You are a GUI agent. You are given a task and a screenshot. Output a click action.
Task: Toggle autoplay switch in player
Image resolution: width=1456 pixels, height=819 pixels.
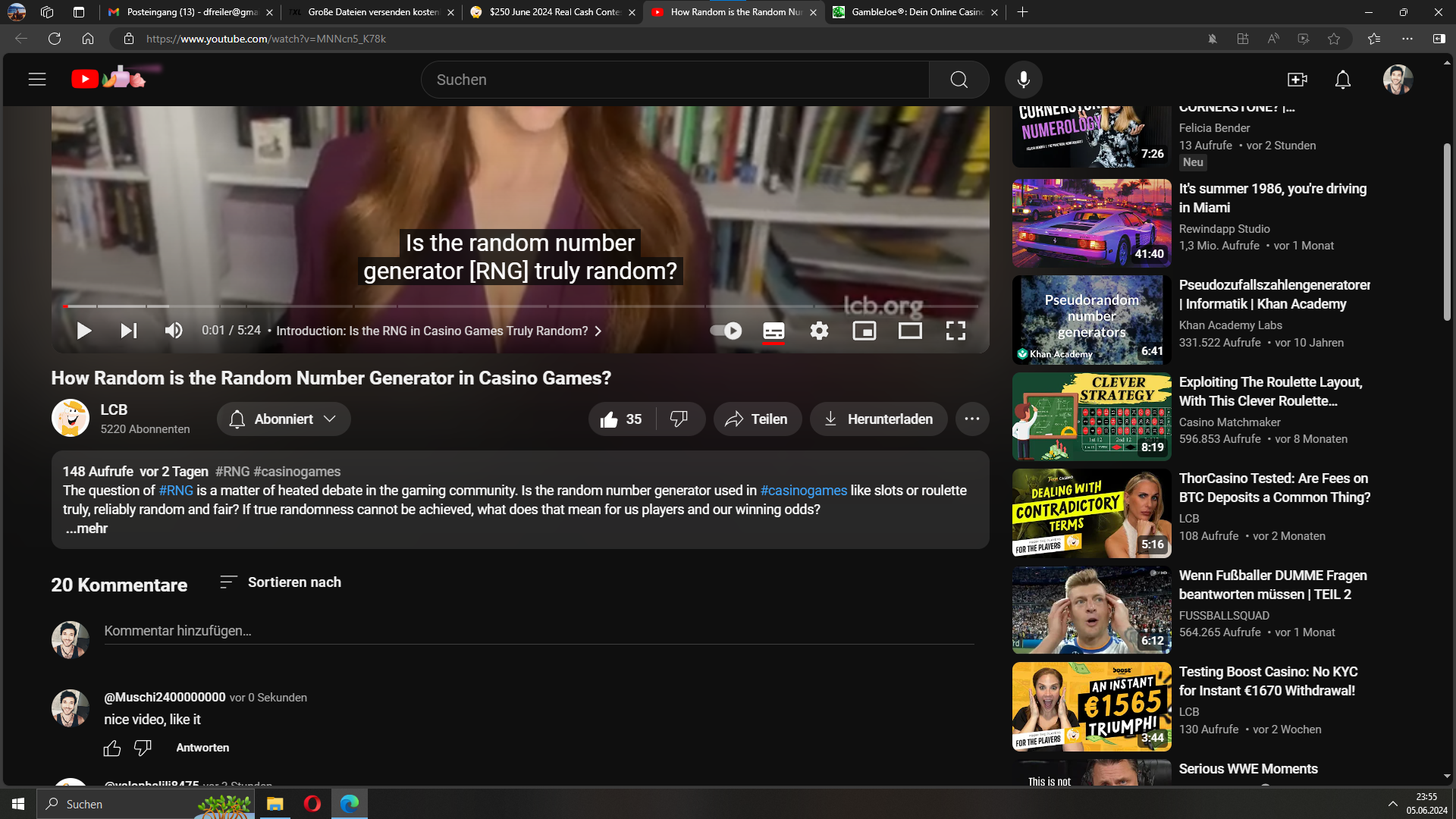click(x=726, y=331)
